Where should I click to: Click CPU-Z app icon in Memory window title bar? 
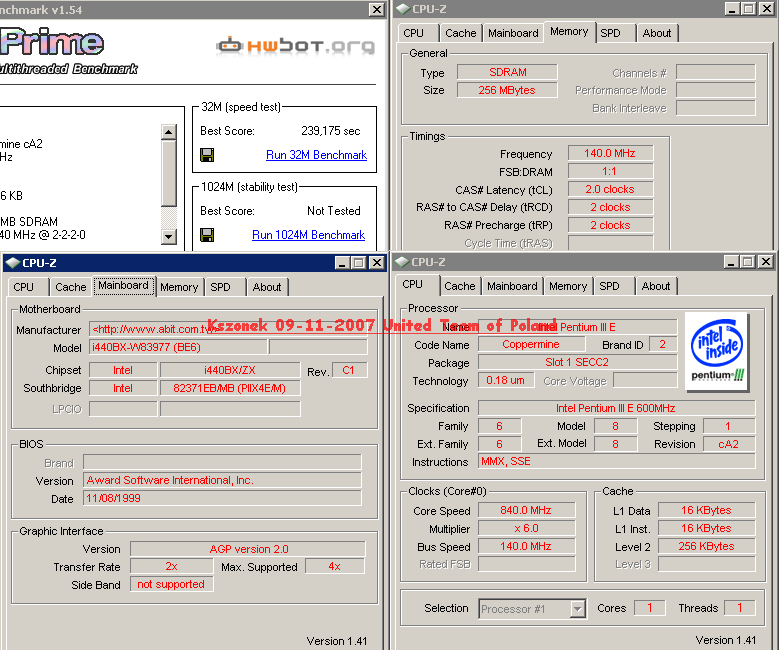pyautogui.click(x=403, y=9)
